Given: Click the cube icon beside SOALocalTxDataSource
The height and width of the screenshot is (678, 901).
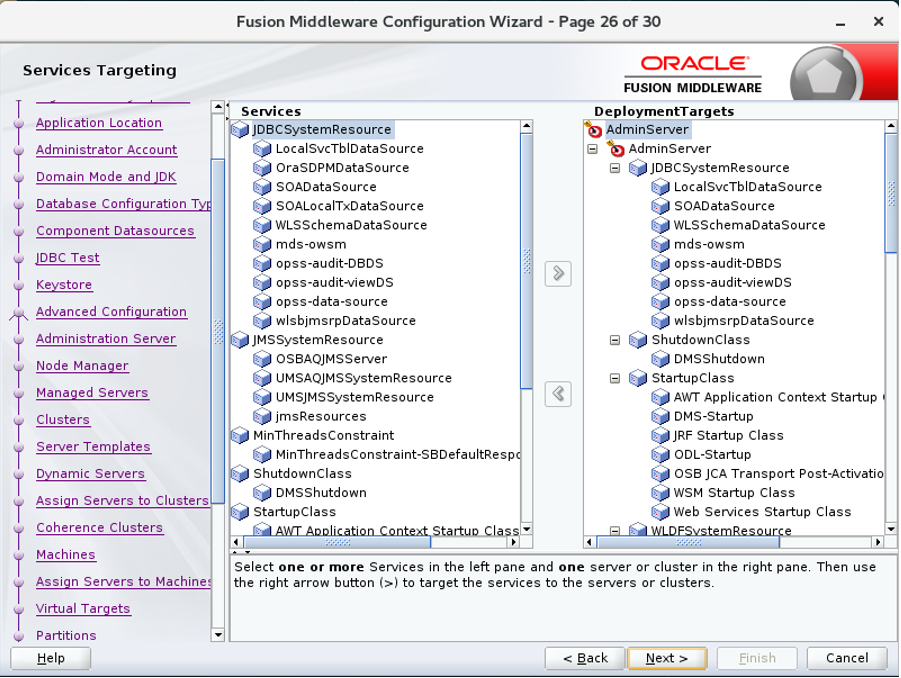Looking at the screenshot, I should point(262,206).
